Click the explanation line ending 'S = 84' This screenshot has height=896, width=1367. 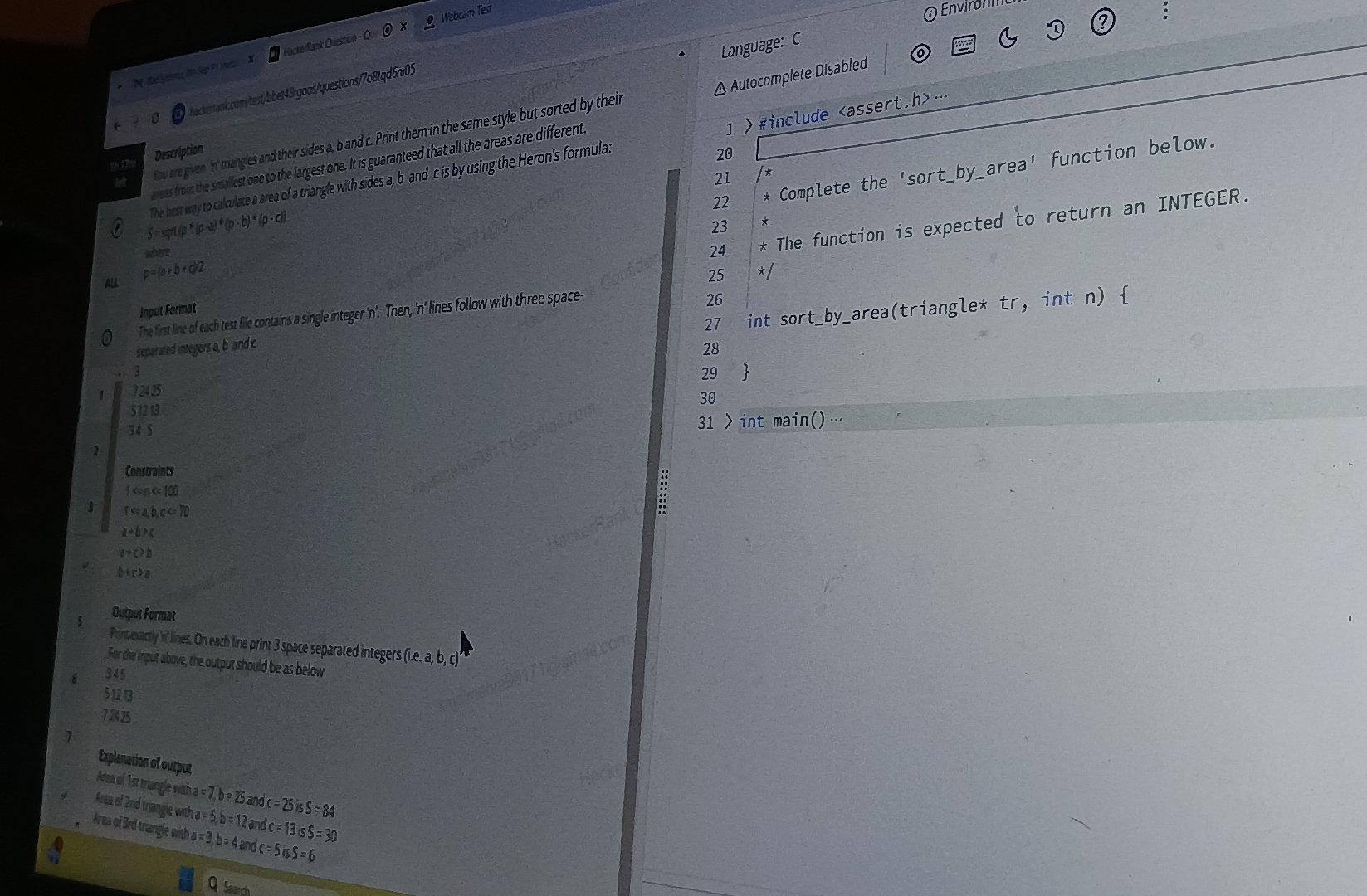215,792
